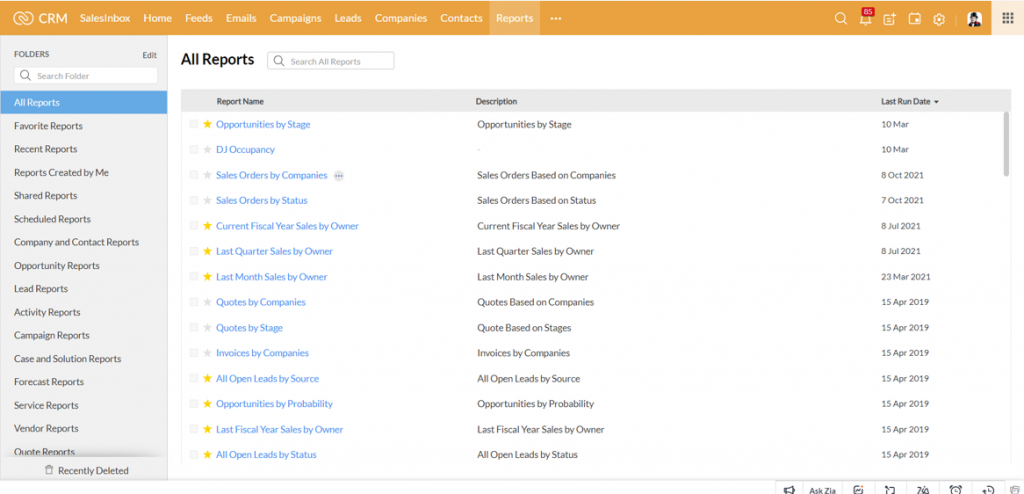Open the options ellipsis beside Sales Orders by Companies

pyautogui.click(x=339, y=176)
